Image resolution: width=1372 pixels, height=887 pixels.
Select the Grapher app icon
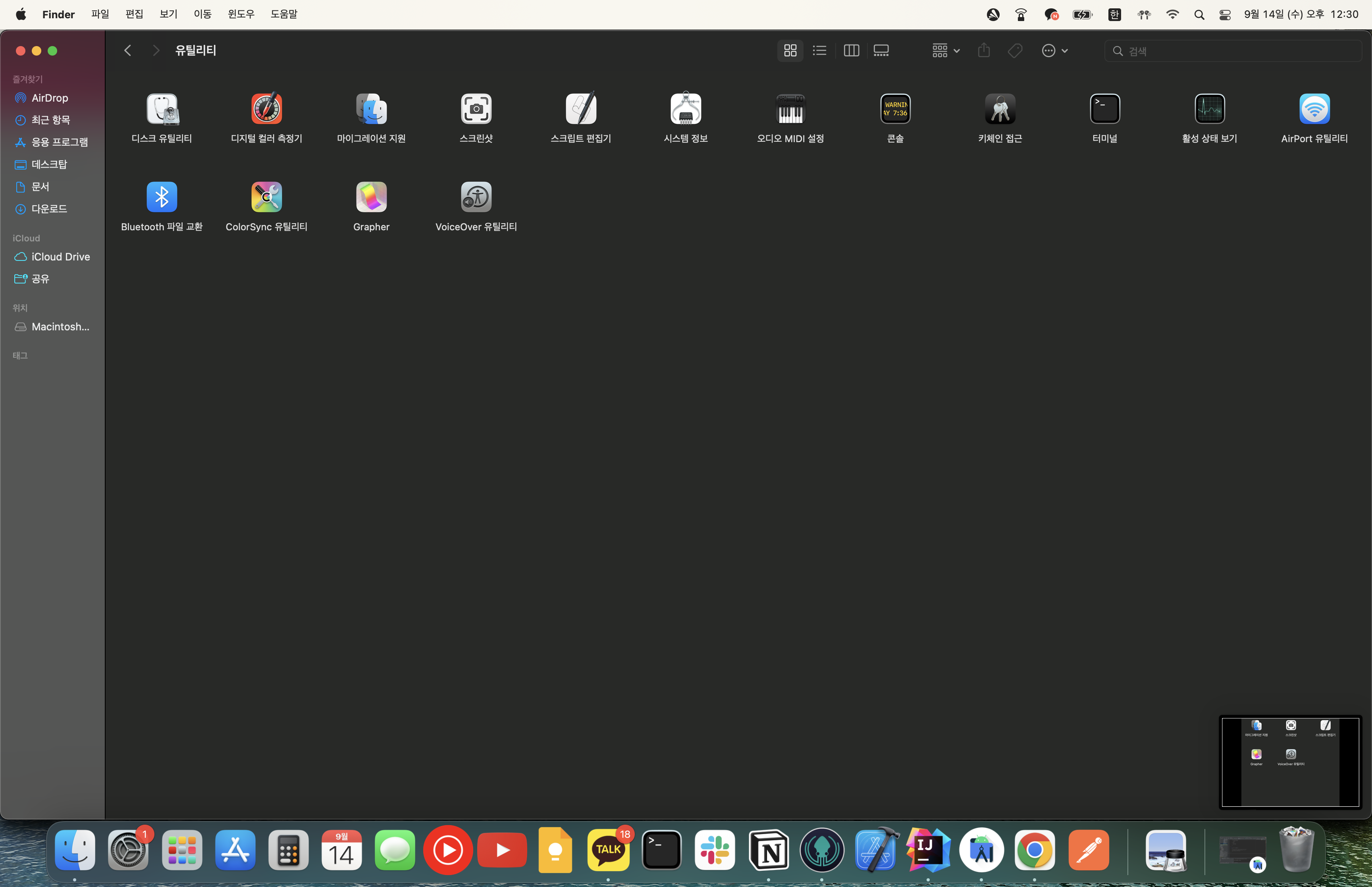tap(371, 198)
